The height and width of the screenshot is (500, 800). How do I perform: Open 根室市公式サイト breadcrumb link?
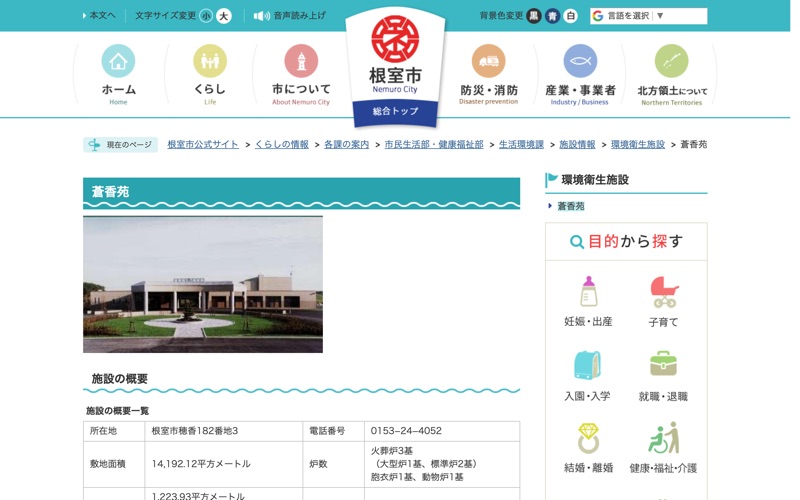[203, 144]
